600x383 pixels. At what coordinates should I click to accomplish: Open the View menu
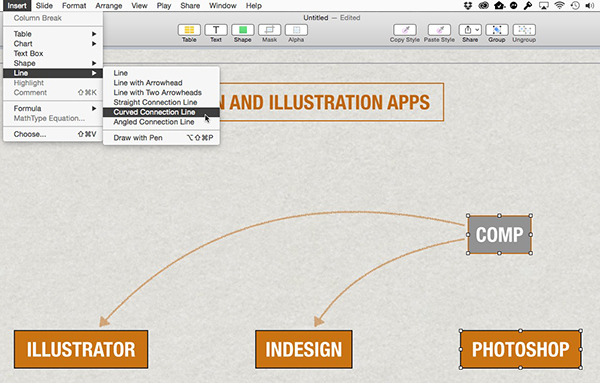[x=139, y=5]
